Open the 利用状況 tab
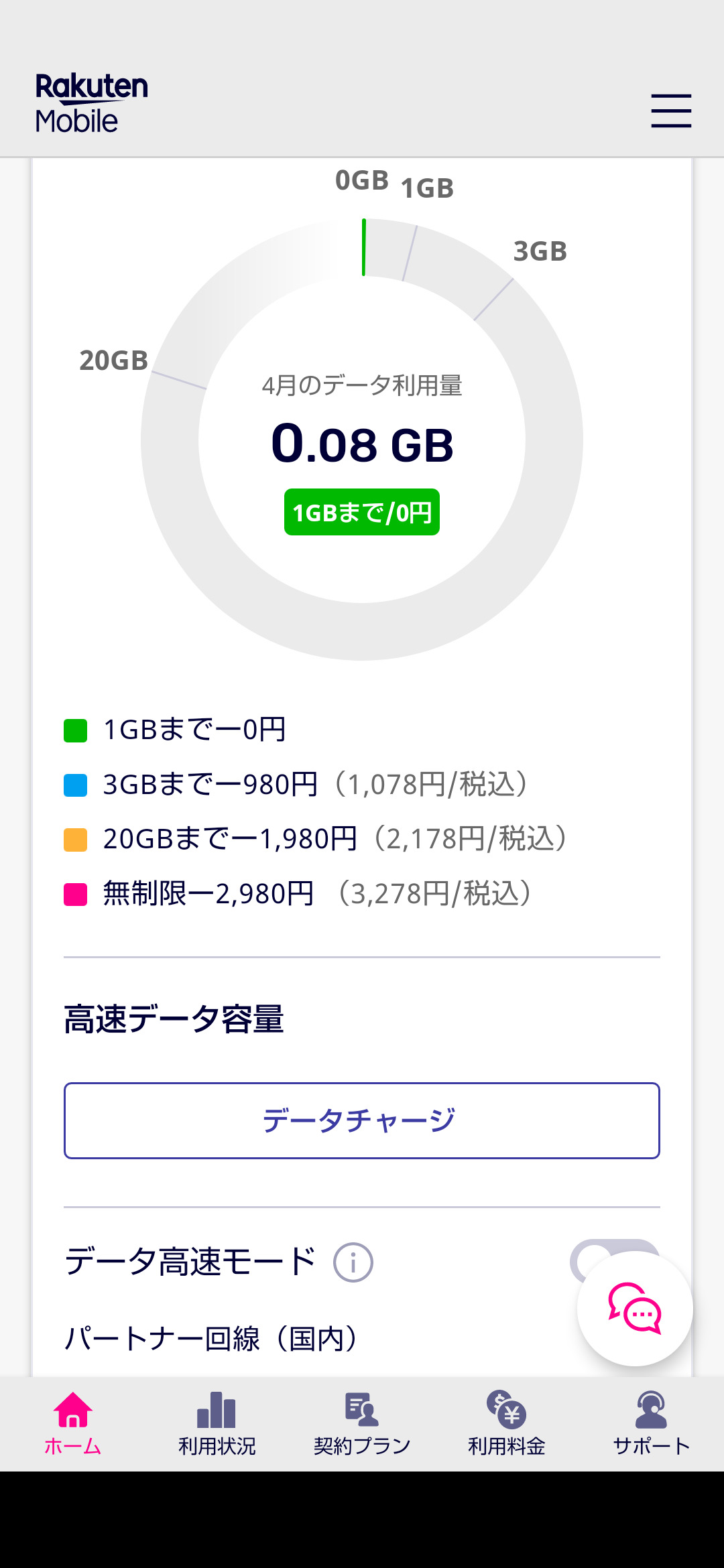724x1568 pixels. tap(217, 1422)
